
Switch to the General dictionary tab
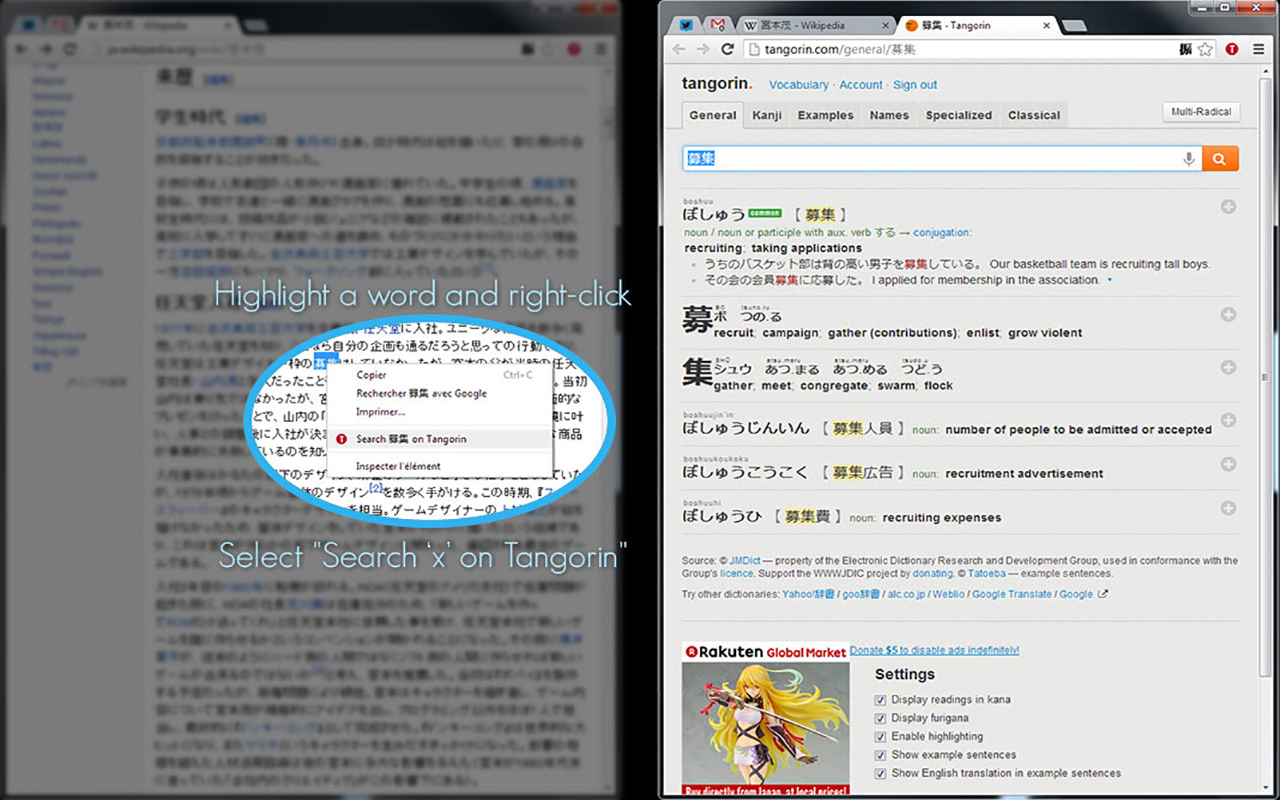(713, 115)
